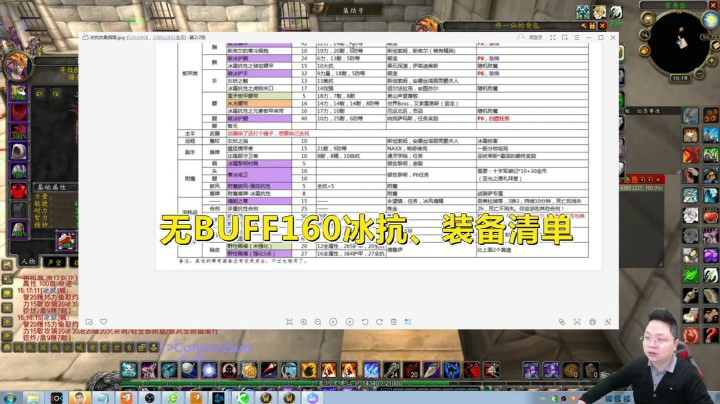The width and height of the screenshot is (720, 404).
Task: Select the head slot on character panel
Action: [19, 93]
